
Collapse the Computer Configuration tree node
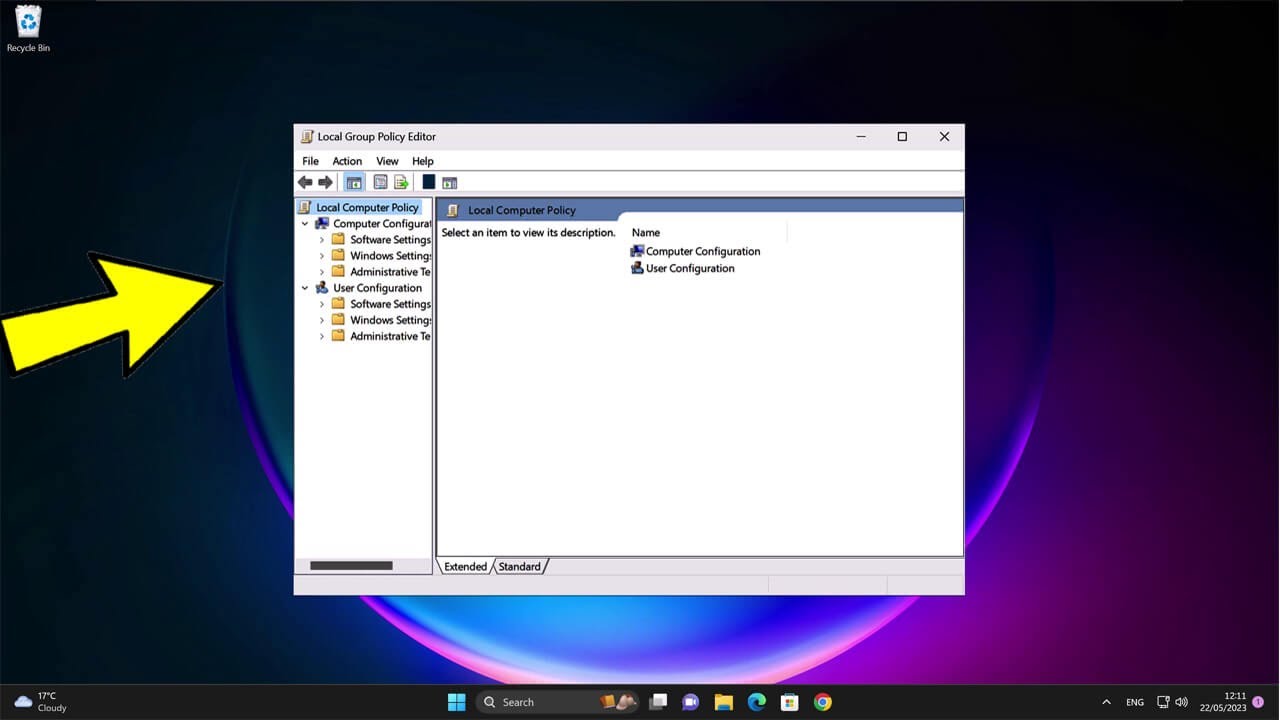[x=305, y=224]
